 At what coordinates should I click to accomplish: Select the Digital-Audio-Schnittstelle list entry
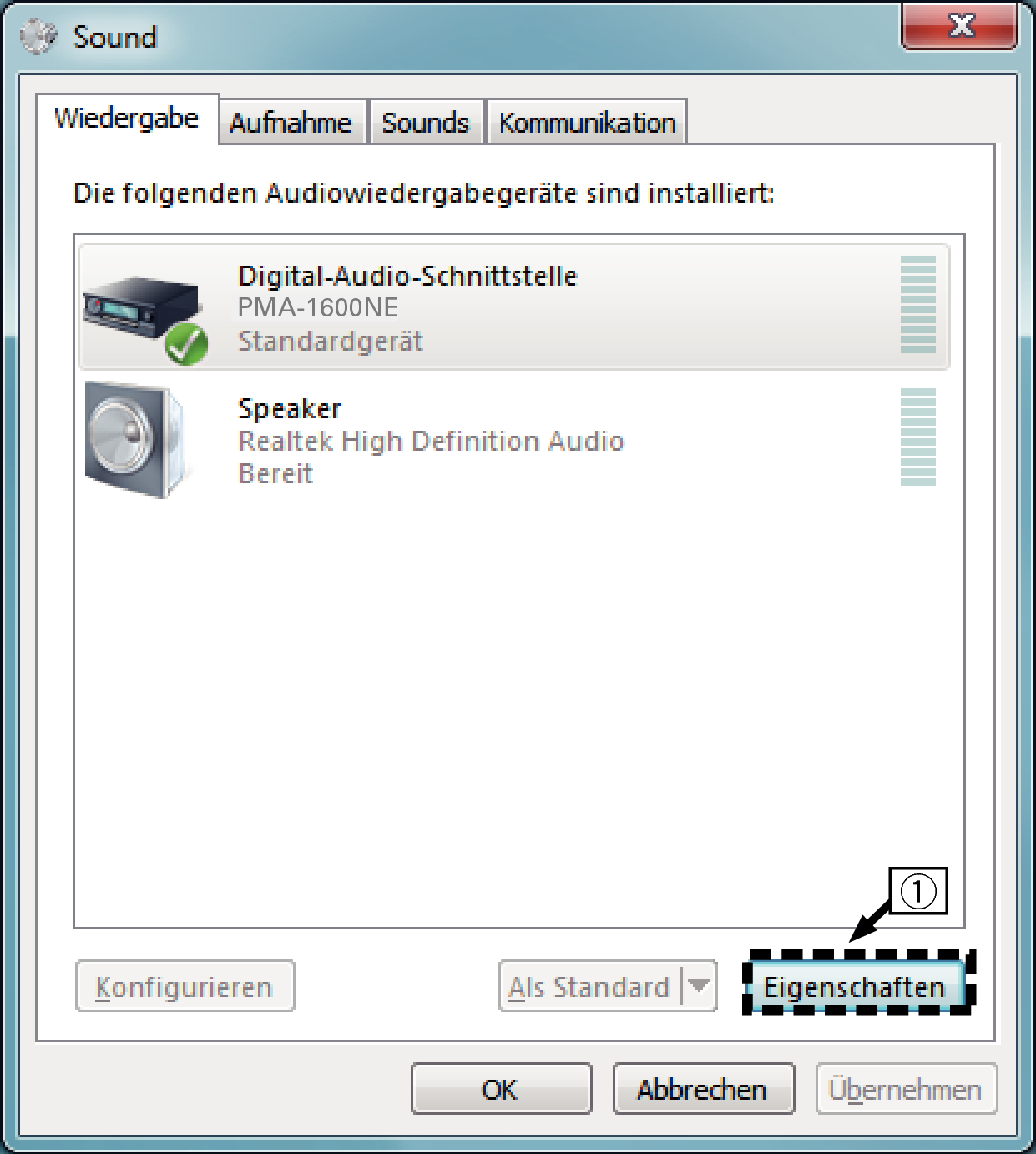click(x=514, y=307)
